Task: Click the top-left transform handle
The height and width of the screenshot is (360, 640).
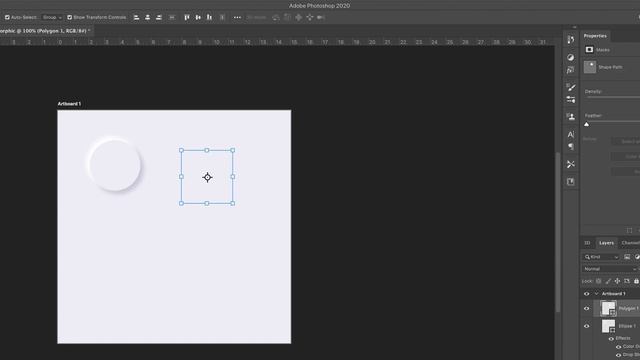Action: (182, 150)
